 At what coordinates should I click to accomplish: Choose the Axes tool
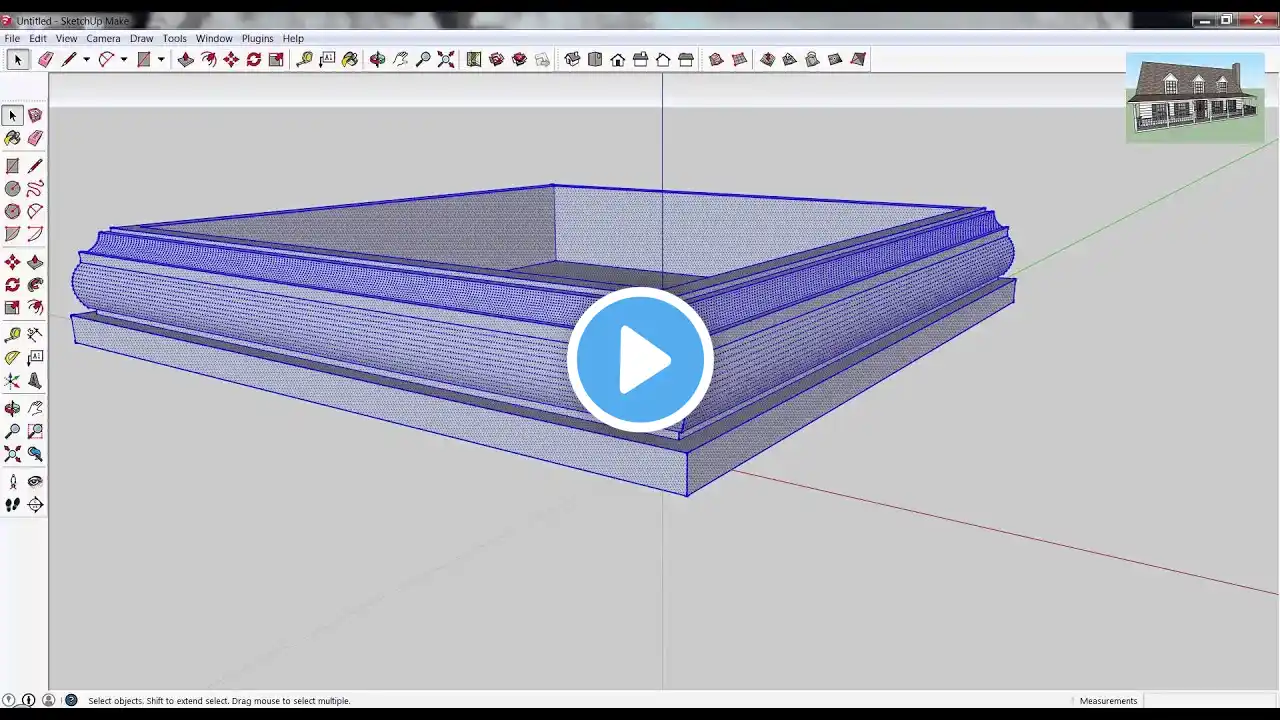coord(12,381)
